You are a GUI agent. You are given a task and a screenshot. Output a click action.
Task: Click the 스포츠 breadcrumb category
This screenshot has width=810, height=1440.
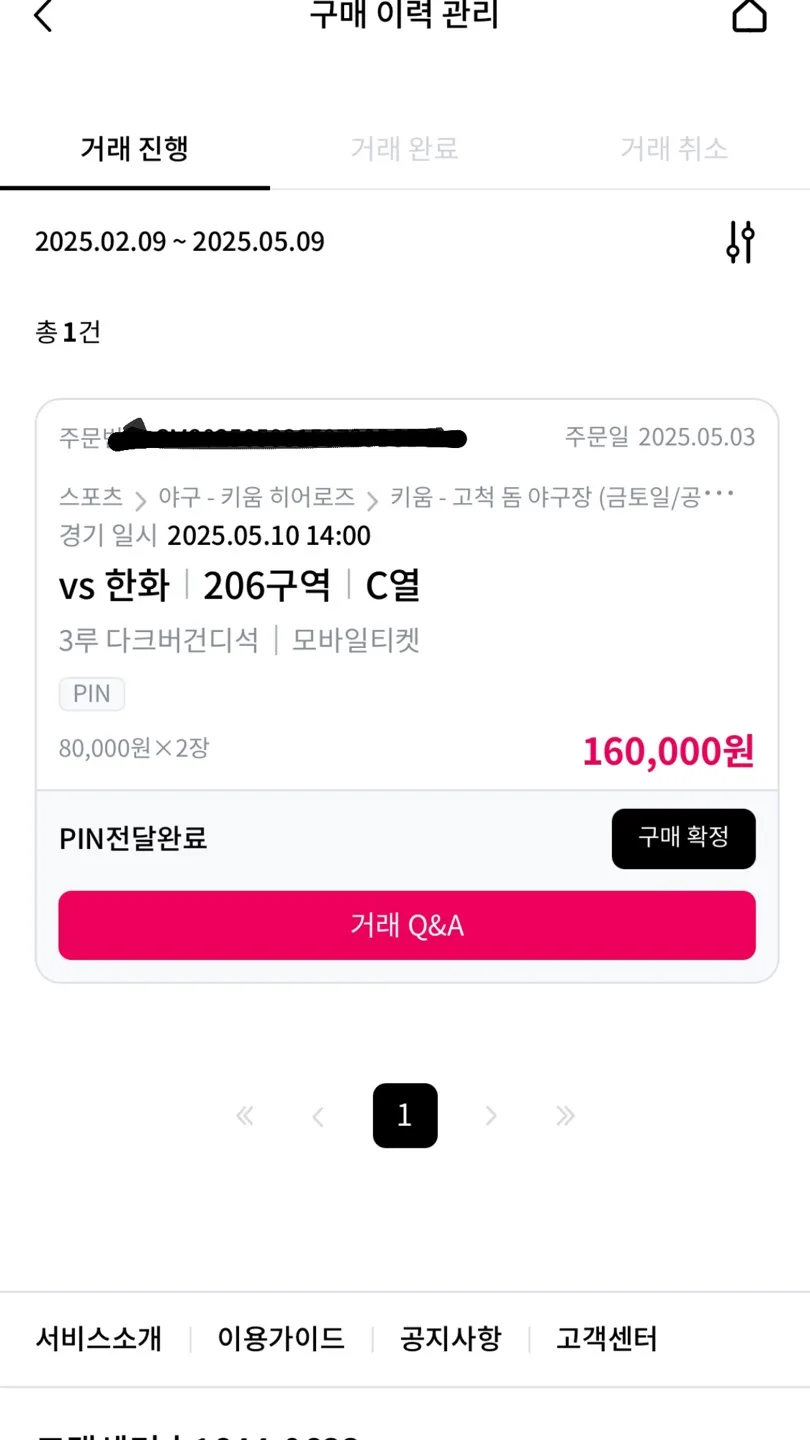coord(90,496)
